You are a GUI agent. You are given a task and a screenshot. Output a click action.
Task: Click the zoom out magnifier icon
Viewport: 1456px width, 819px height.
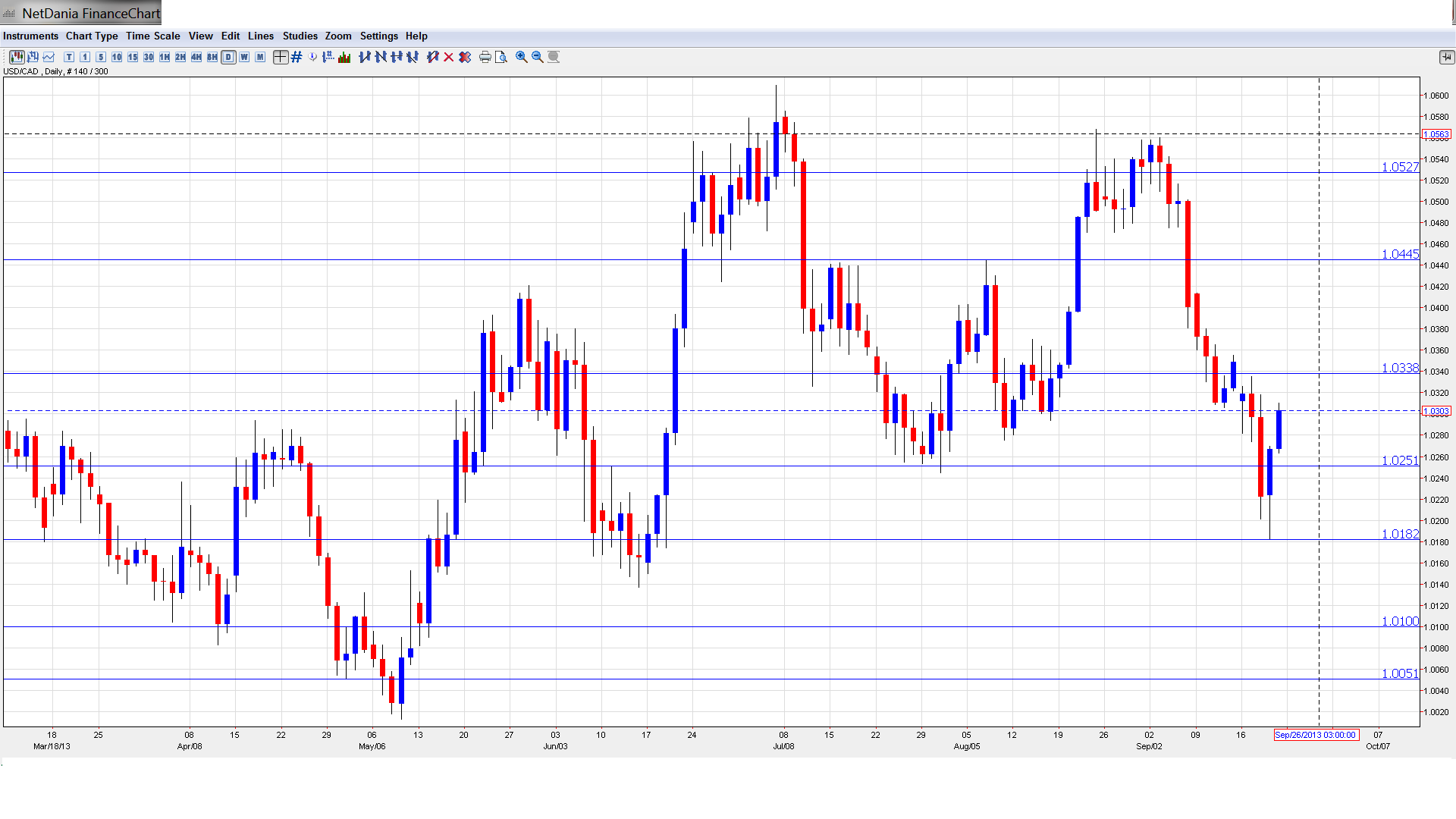point(537,57)
